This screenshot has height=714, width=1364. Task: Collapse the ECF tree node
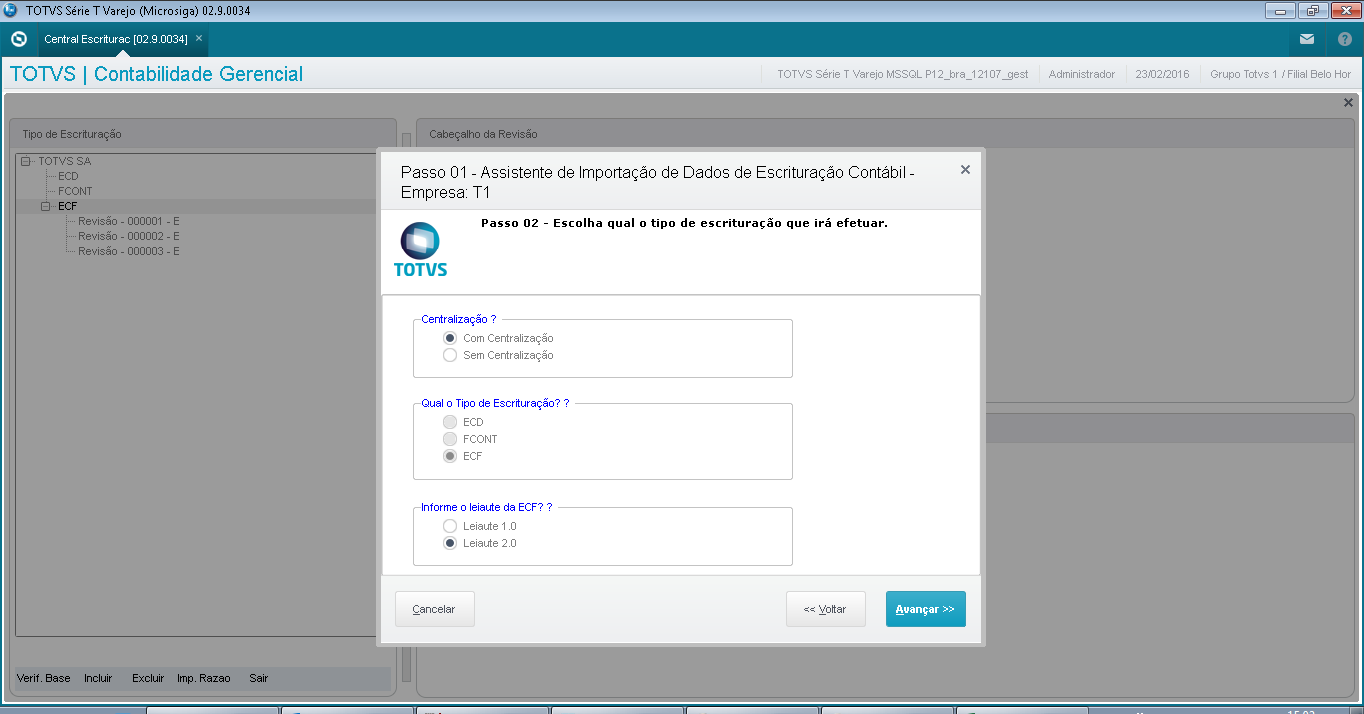click(46, 206)
